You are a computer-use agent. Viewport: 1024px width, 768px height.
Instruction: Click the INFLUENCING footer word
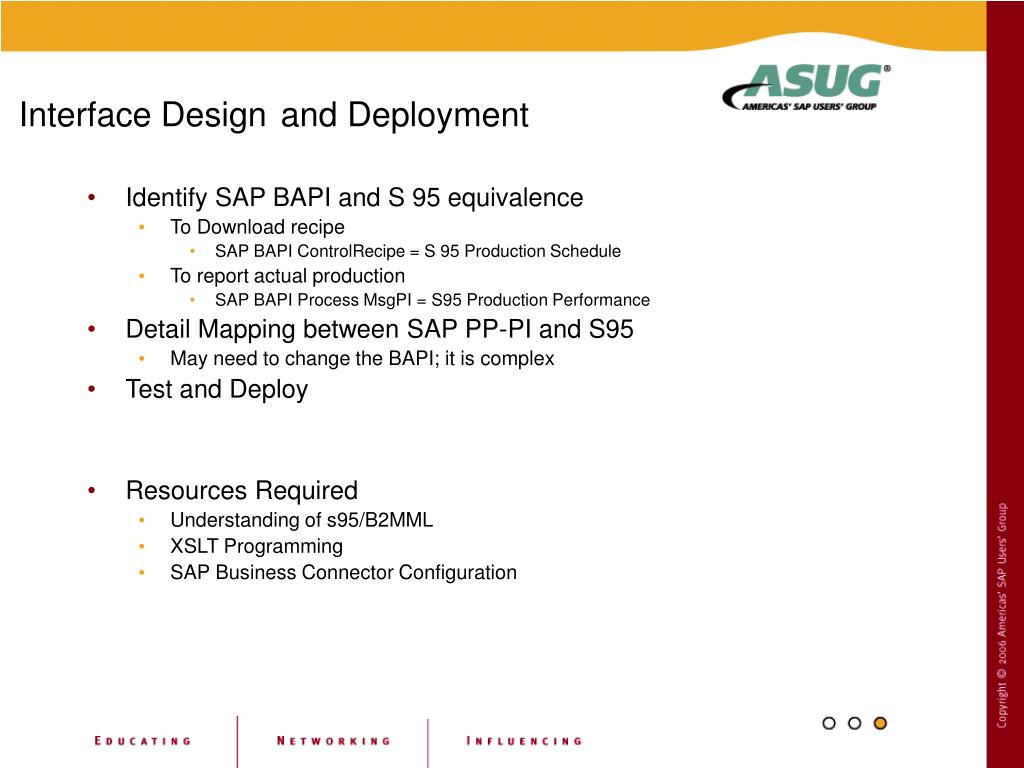click(524, 741)
